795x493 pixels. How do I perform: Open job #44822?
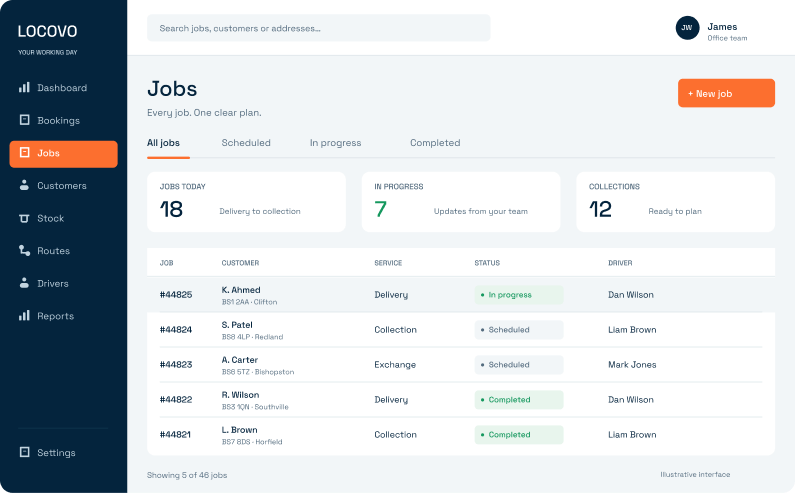(176, 400)
